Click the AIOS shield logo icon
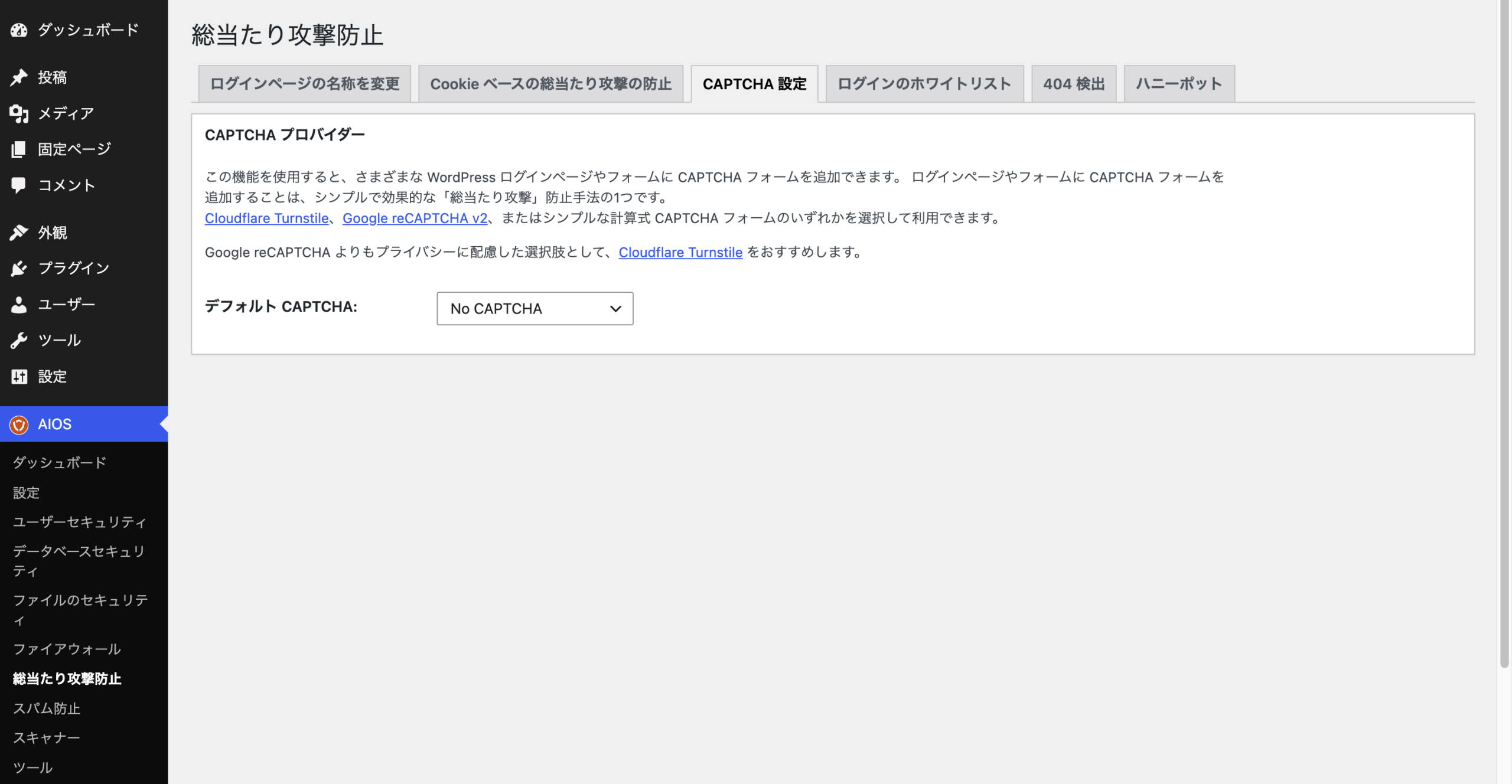Screen dimensions: 1512x784 point(19,424)
